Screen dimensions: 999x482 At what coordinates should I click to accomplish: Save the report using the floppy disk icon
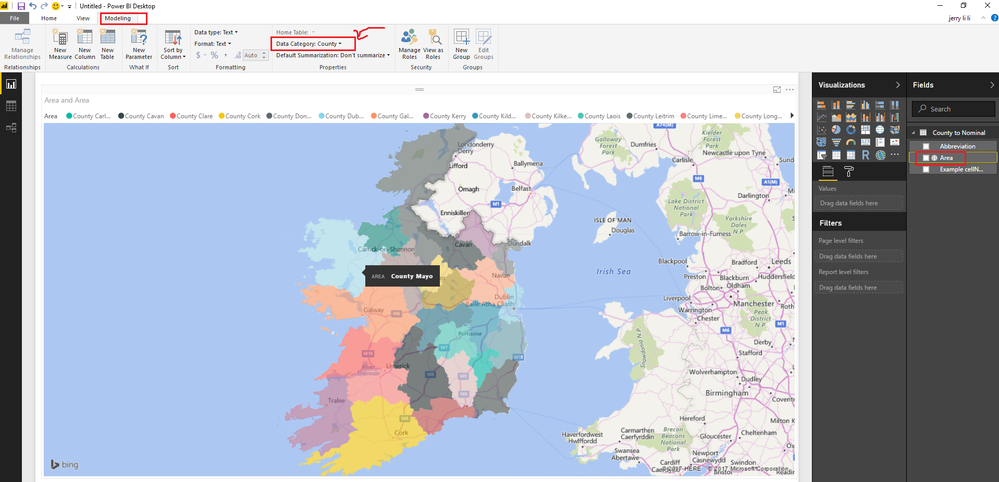[x=21, y=6]
